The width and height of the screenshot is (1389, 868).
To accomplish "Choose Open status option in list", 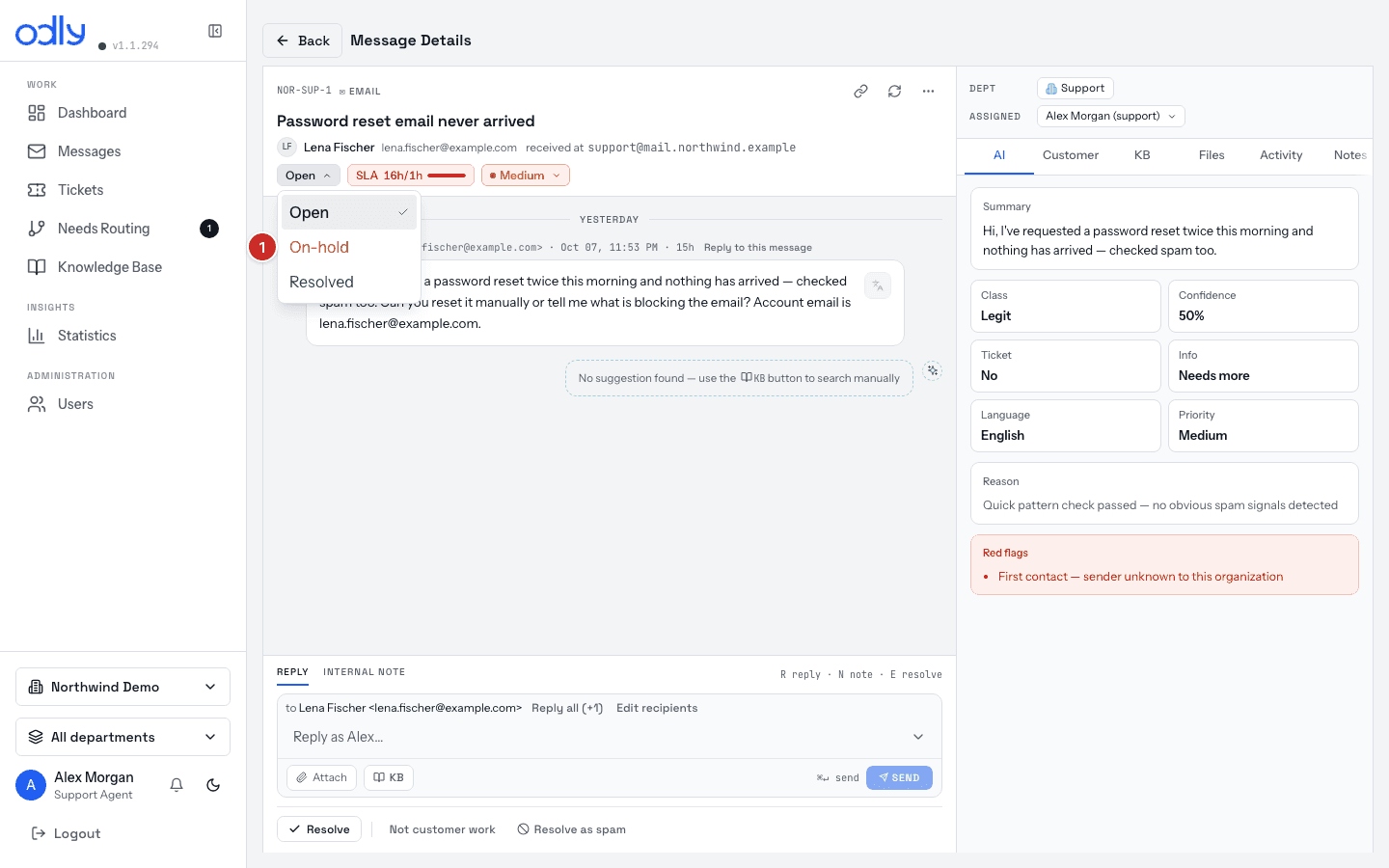I will pos(349,212).
